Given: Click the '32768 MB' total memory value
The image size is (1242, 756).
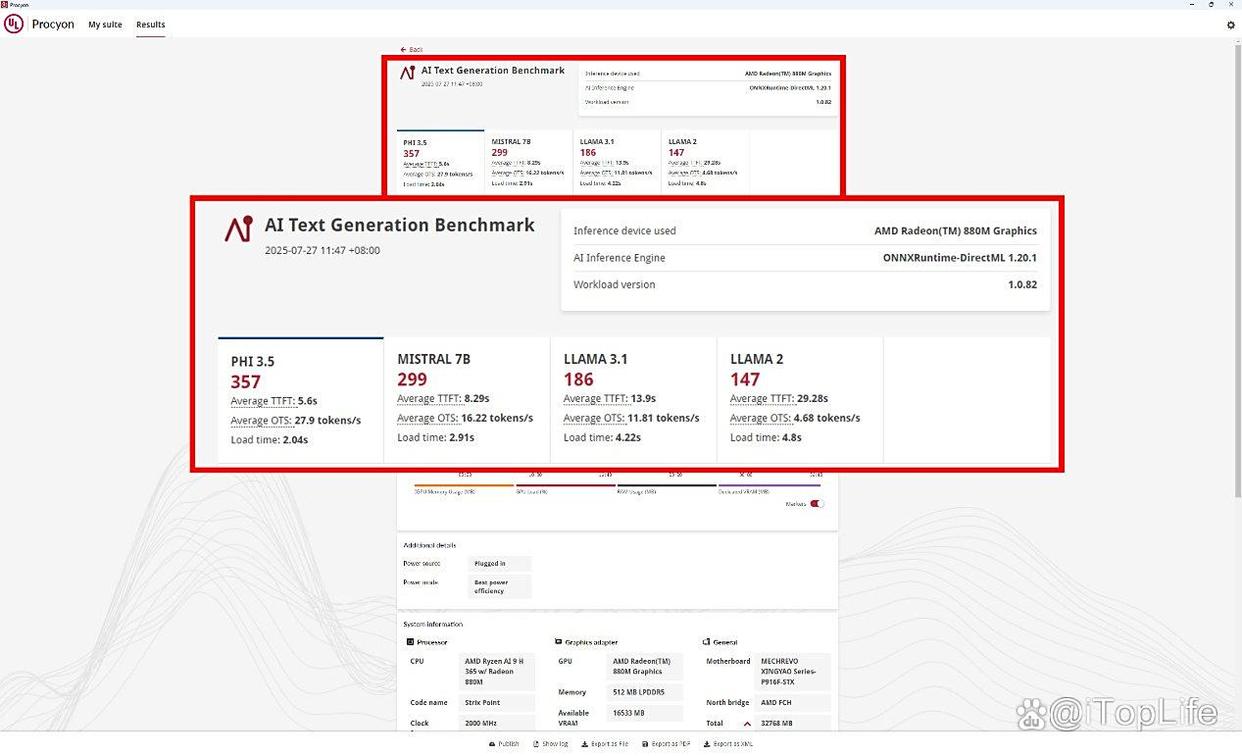Looking at the screenshot, I should click(794, 723).
